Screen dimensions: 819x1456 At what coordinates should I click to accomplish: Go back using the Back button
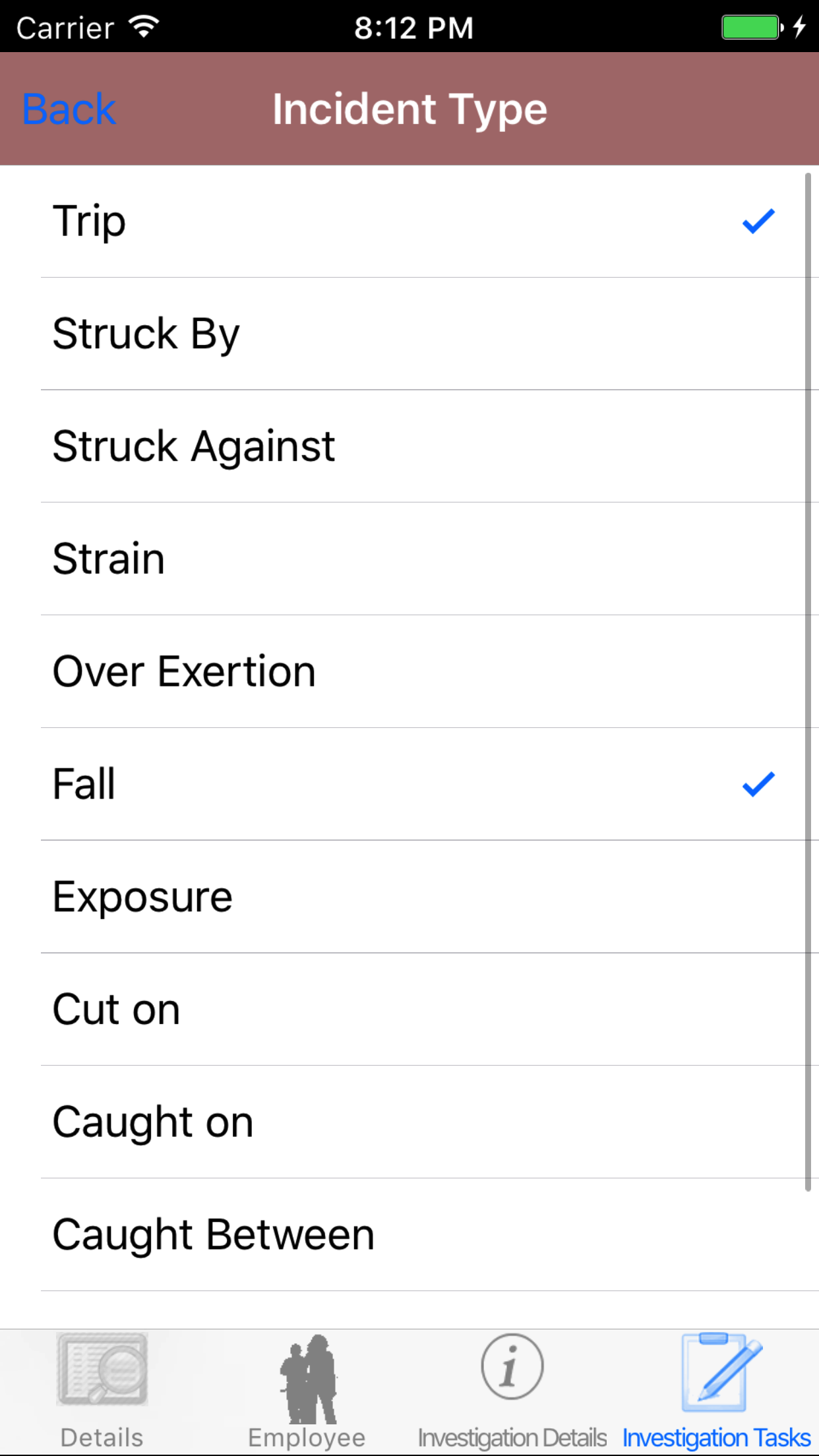point(69,109)
